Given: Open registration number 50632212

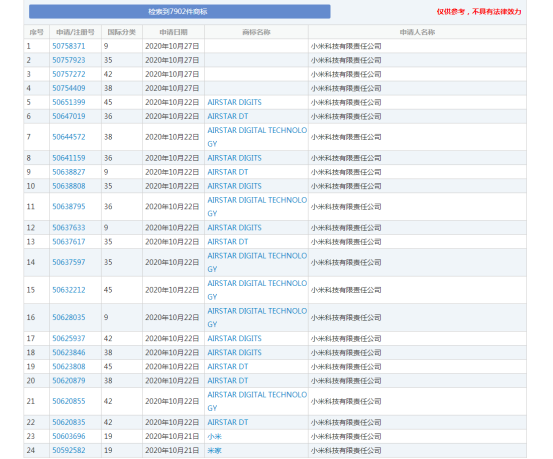Looking at the screenshot, I should click(x=69, y=290).
